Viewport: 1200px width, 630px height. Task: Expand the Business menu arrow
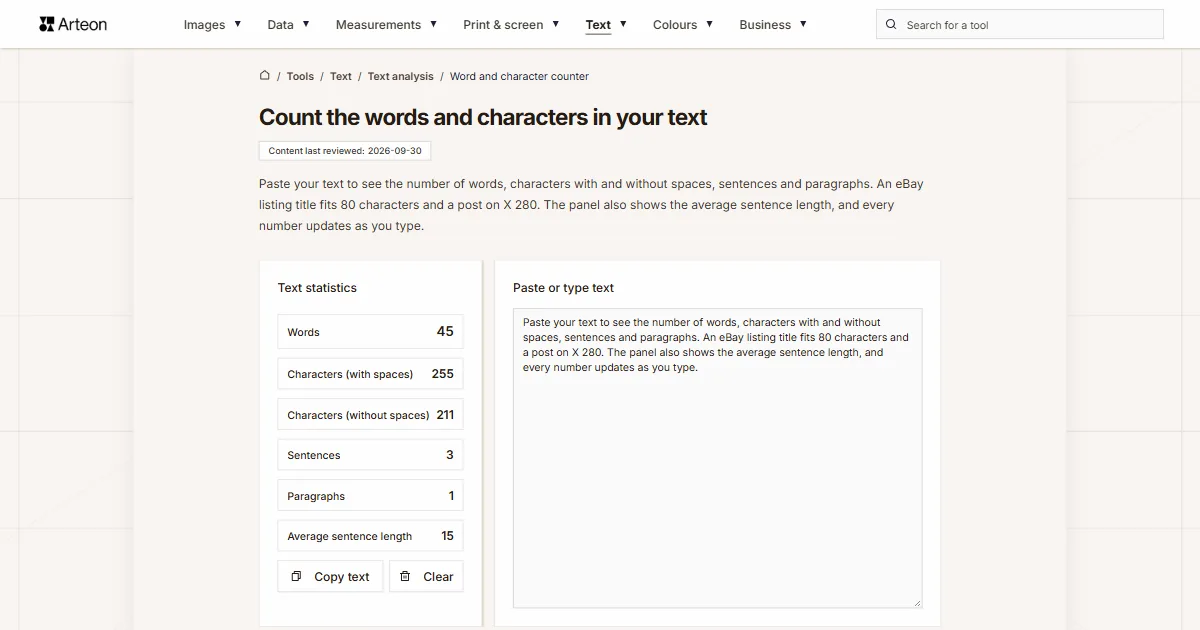pyautogui.click(x=803, y=23)
